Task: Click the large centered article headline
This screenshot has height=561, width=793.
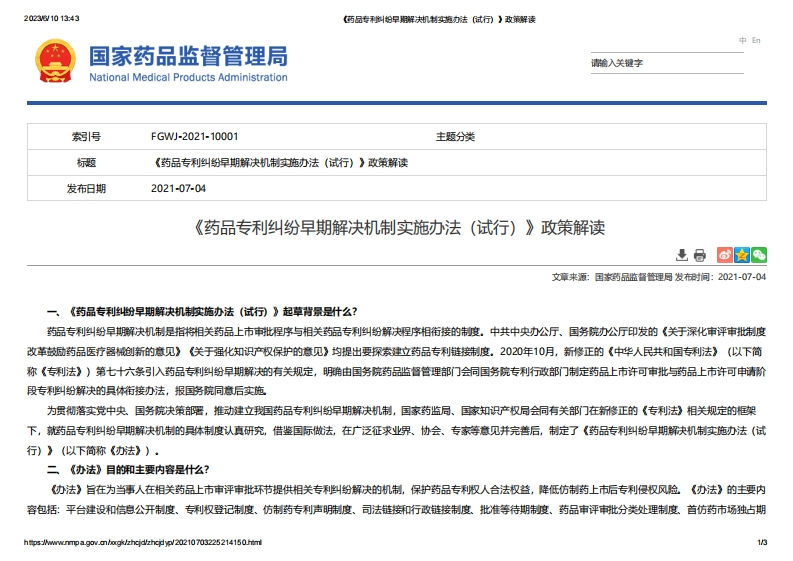Action: click(396, 227)
